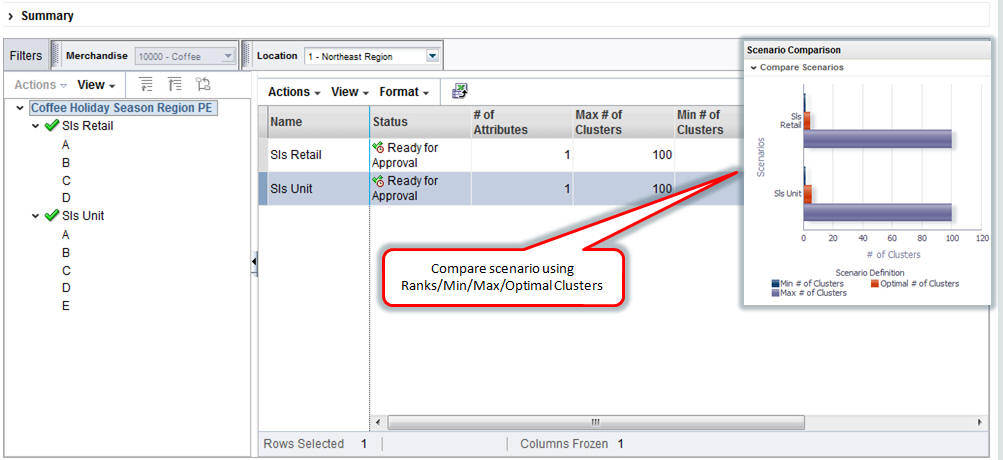
Task: Click the Min # of Clusters column header
Action: tap(707, 122)
